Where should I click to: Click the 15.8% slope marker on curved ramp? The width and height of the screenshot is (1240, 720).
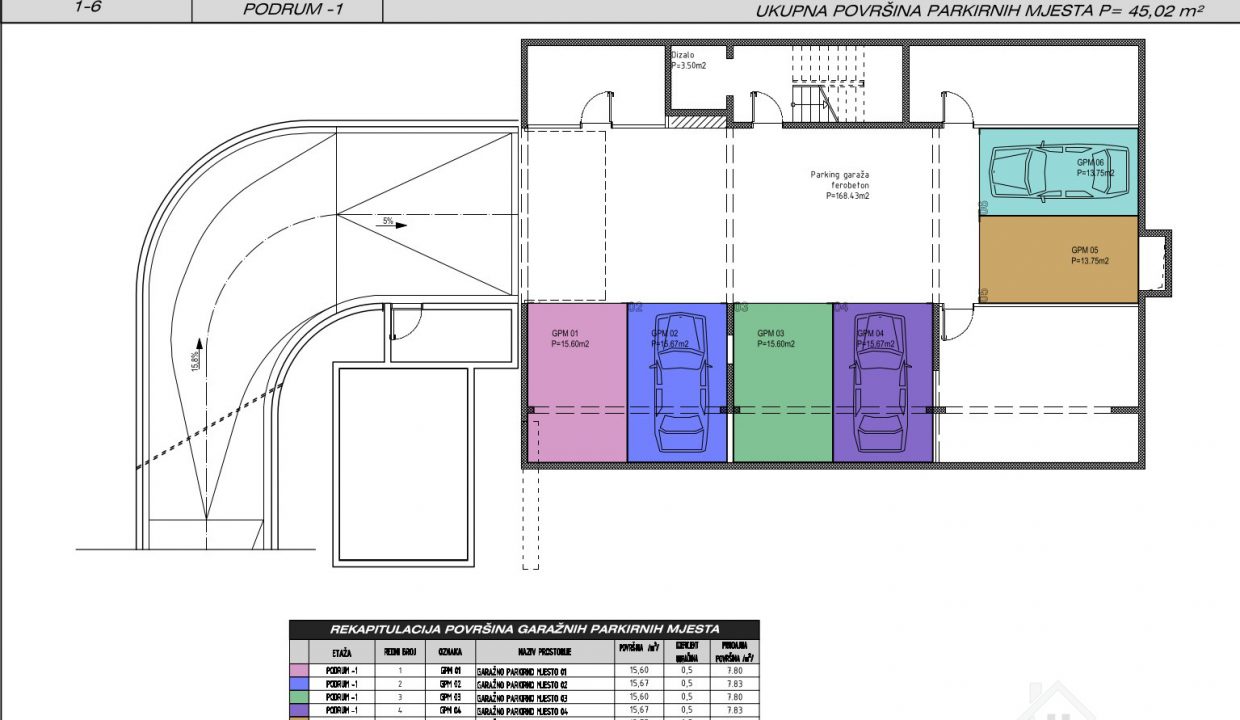click(197, 358)
